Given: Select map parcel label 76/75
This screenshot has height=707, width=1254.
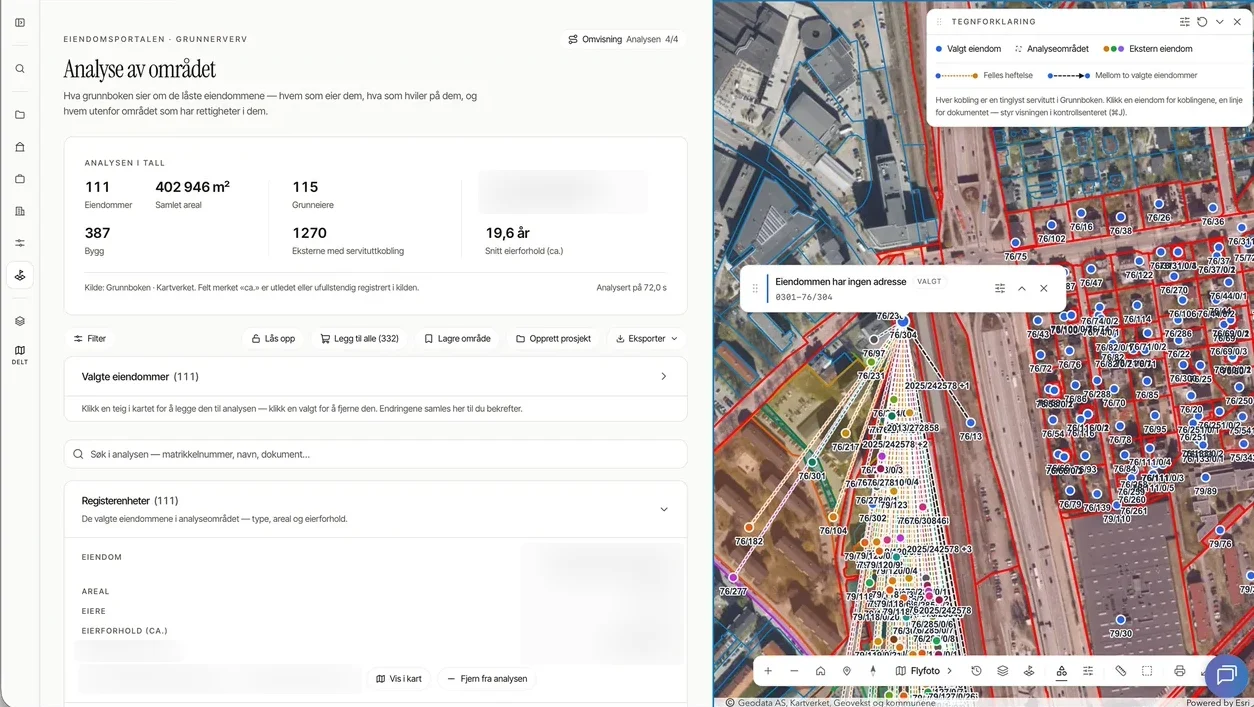Looking at the screenshot, I should coord(1015,257).
